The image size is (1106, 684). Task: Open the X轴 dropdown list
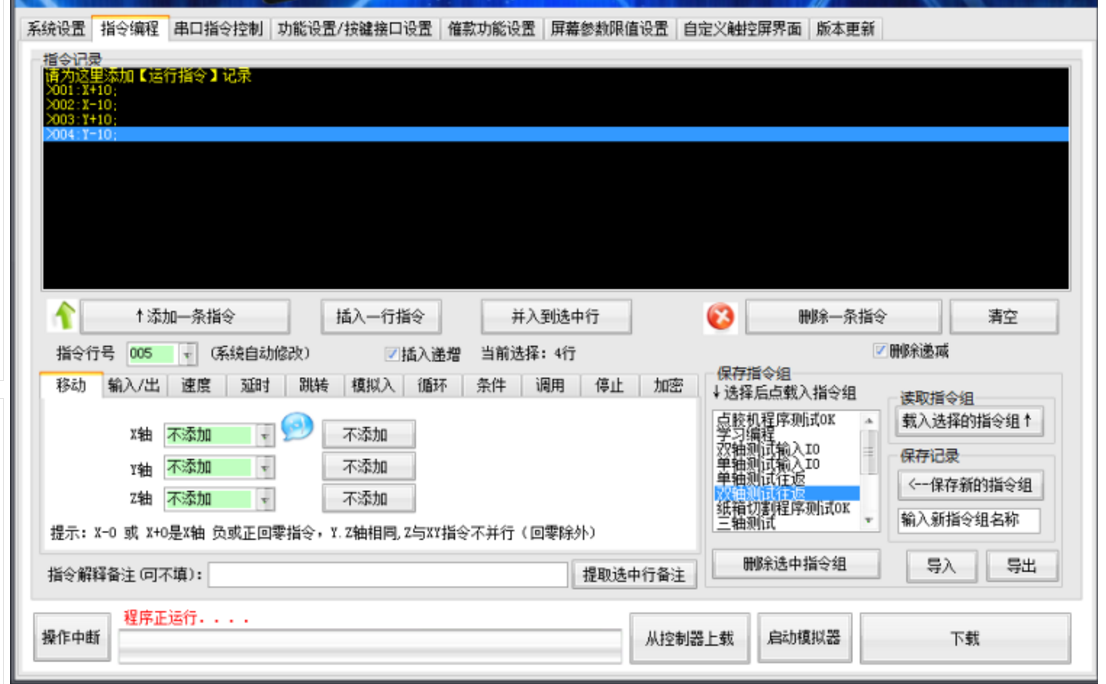pyautogui.click(x=265, y=436)
